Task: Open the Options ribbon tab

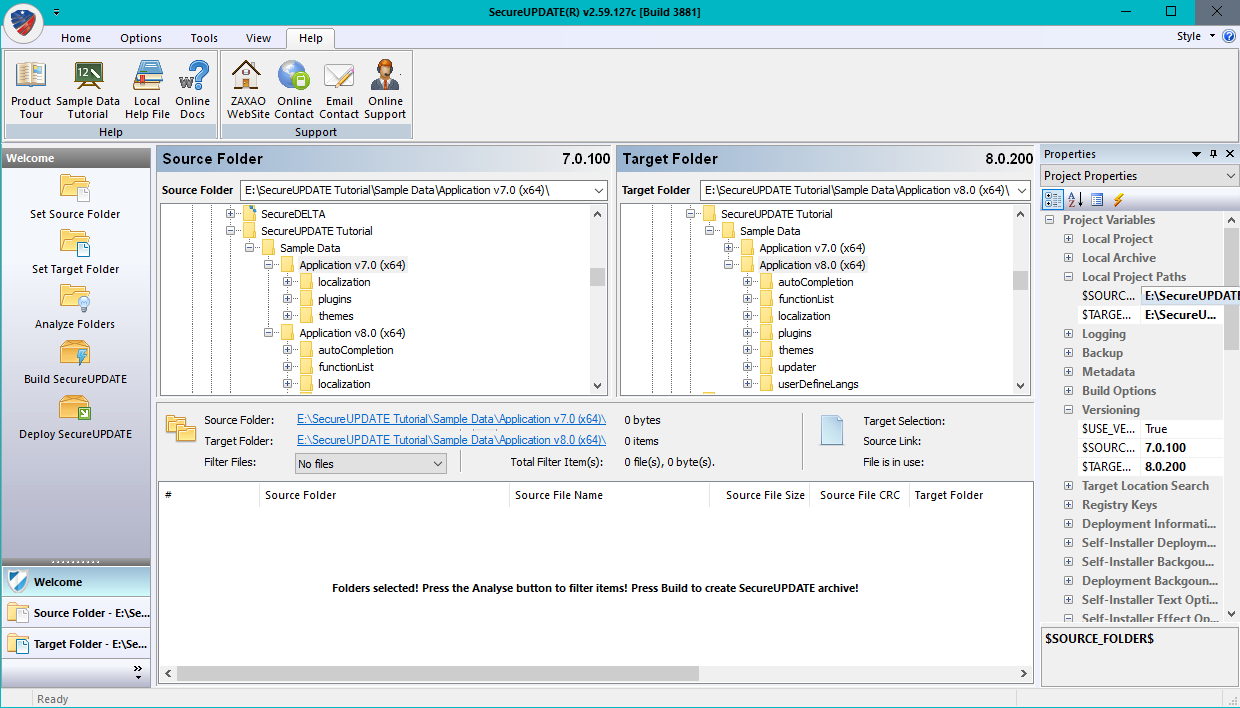Action: (x=141, y=38)
